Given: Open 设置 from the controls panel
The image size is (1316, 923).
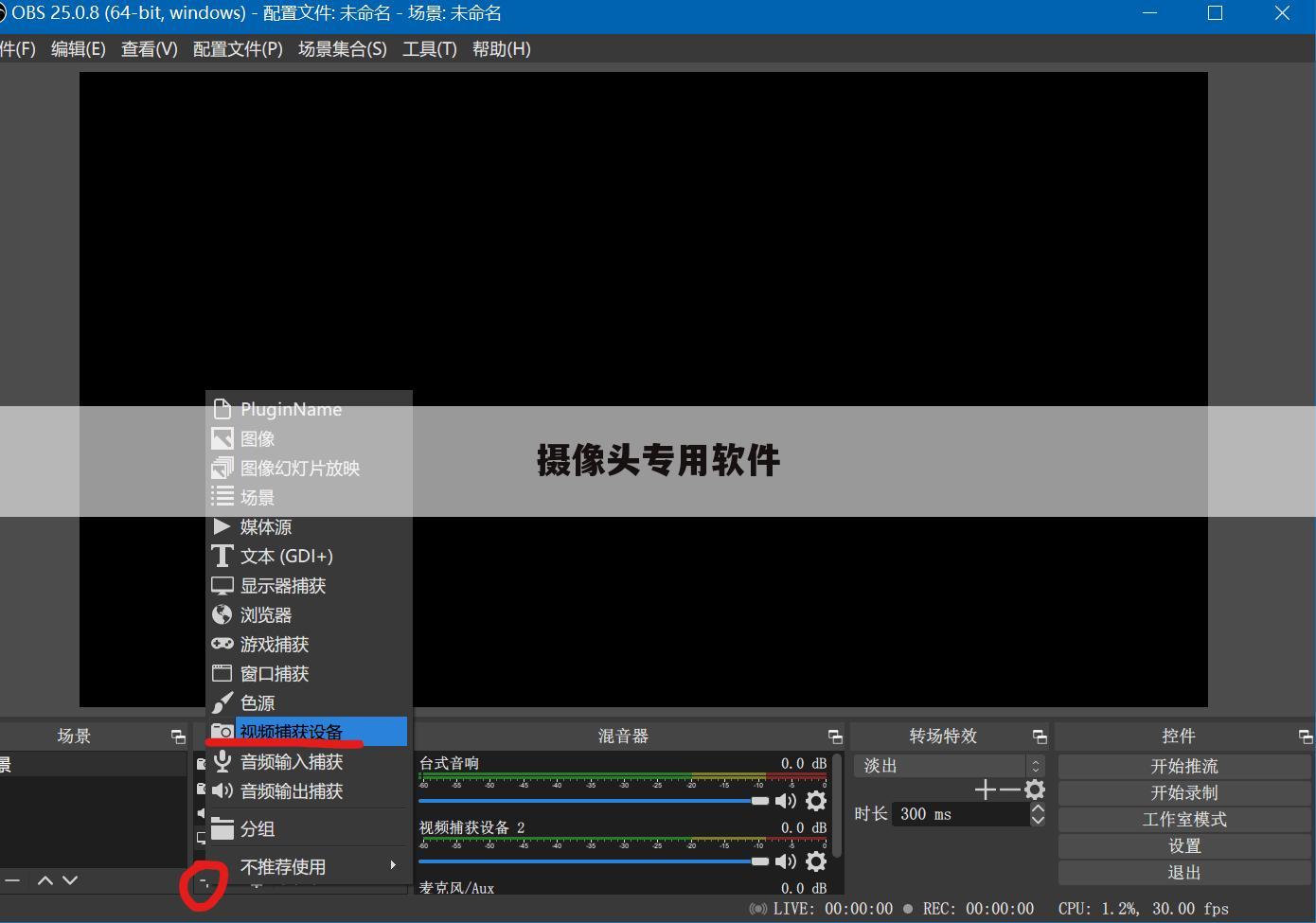Looking at the screenshot, I should coord(1184,845).
